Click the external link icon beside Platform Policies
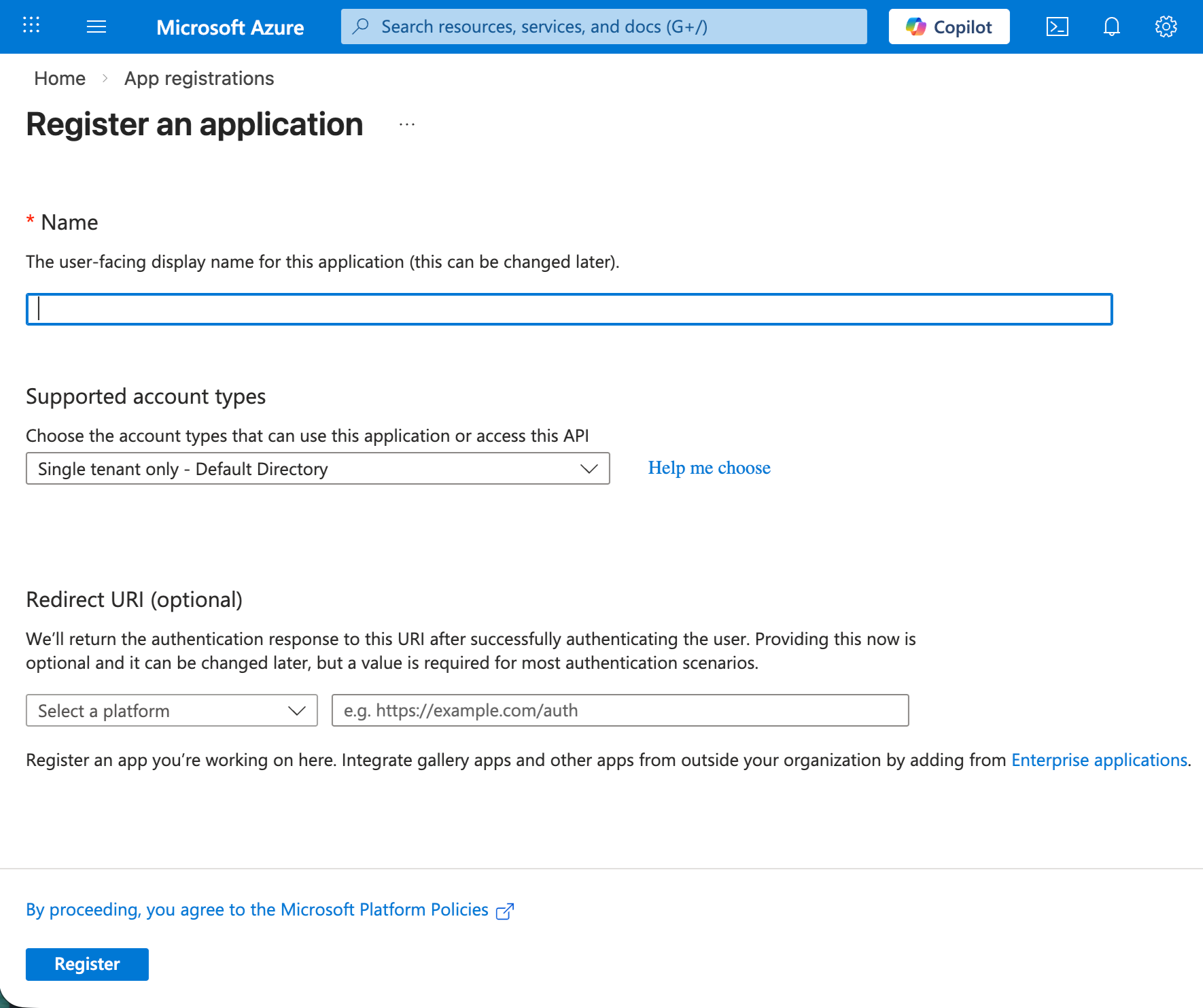Image resolution: width=1203 pixels, height=1008 pixels. [x=505, y=910]
